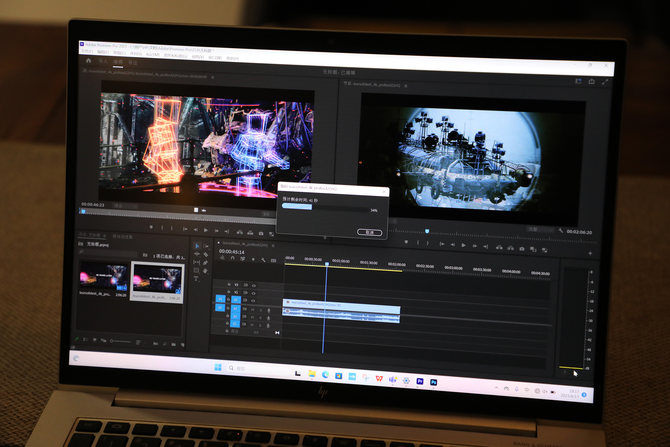Image resolution: width=670 pixels, height=447 pixels.
Task: Click Extract in the Program monitor
Action: [x=511, y=248]
